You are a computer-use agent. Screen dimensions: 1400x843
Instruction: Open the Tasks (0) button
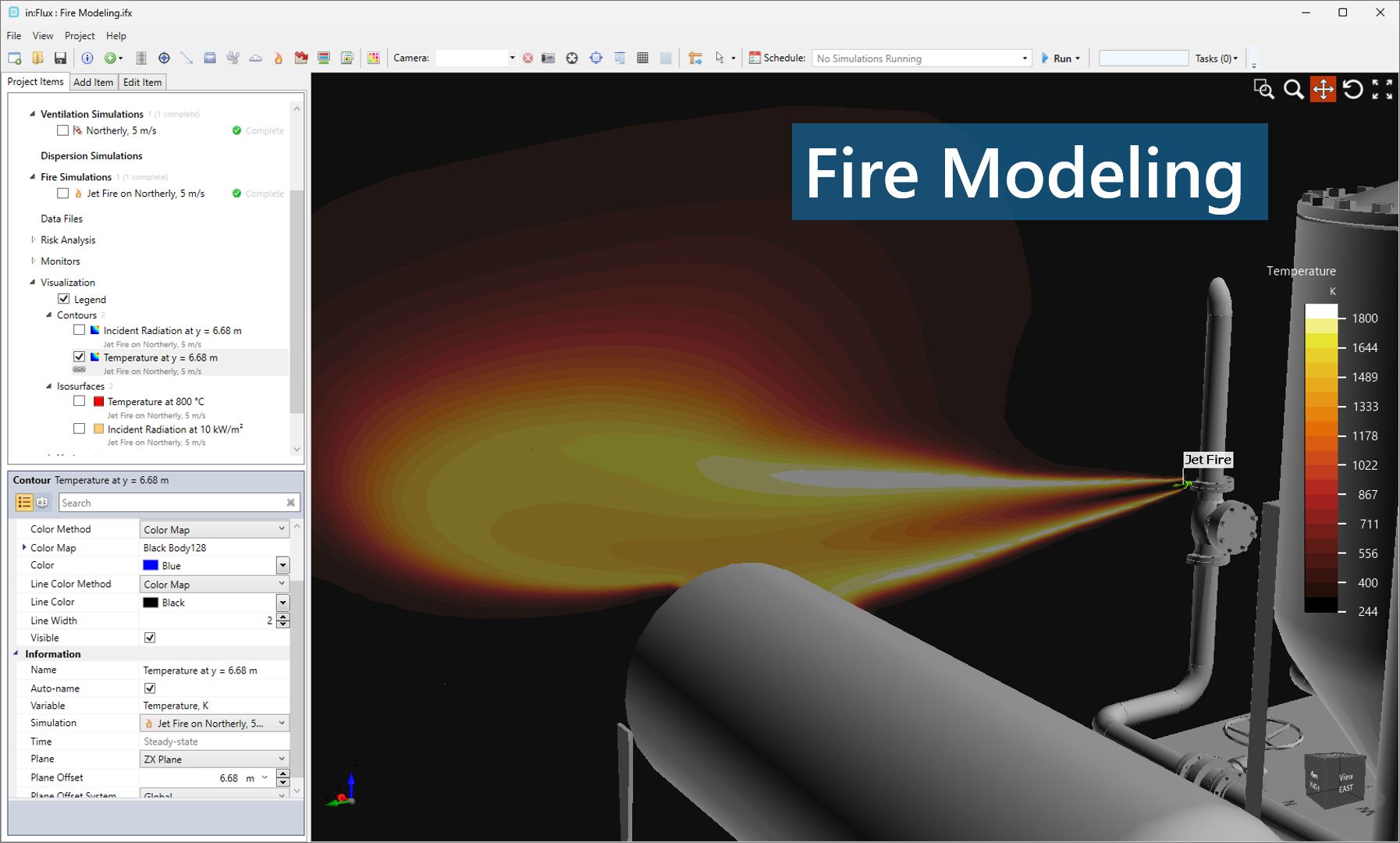(1216, 59)
